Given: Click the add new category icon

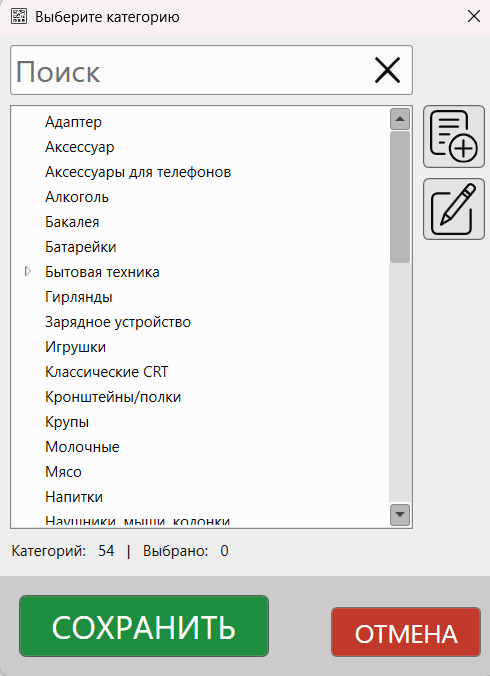Looking at the screenshot, I should (454, 137).
